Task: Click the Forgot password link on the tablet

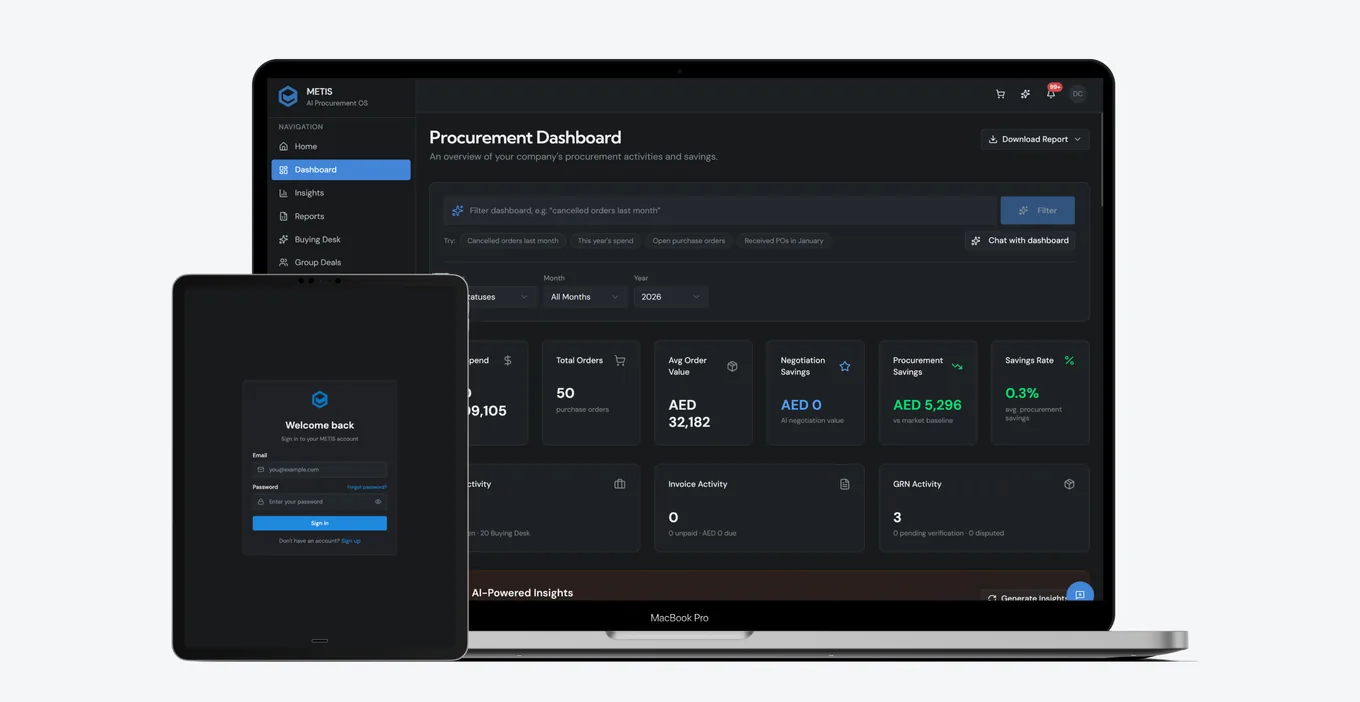Action: coord(367,487)
